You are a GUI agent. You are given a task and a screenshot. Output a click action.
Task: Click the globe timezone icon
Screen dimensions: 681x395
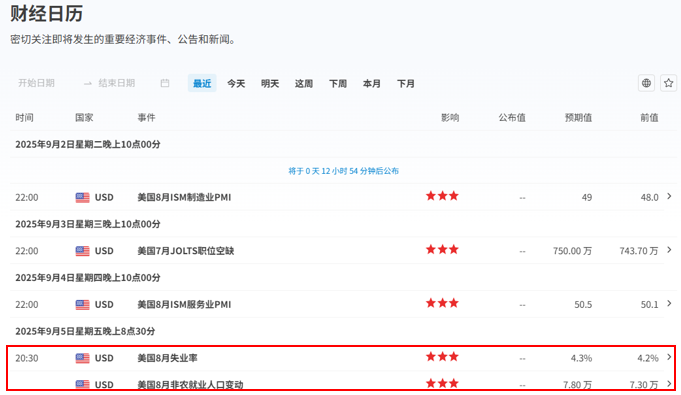coord(646,83)
